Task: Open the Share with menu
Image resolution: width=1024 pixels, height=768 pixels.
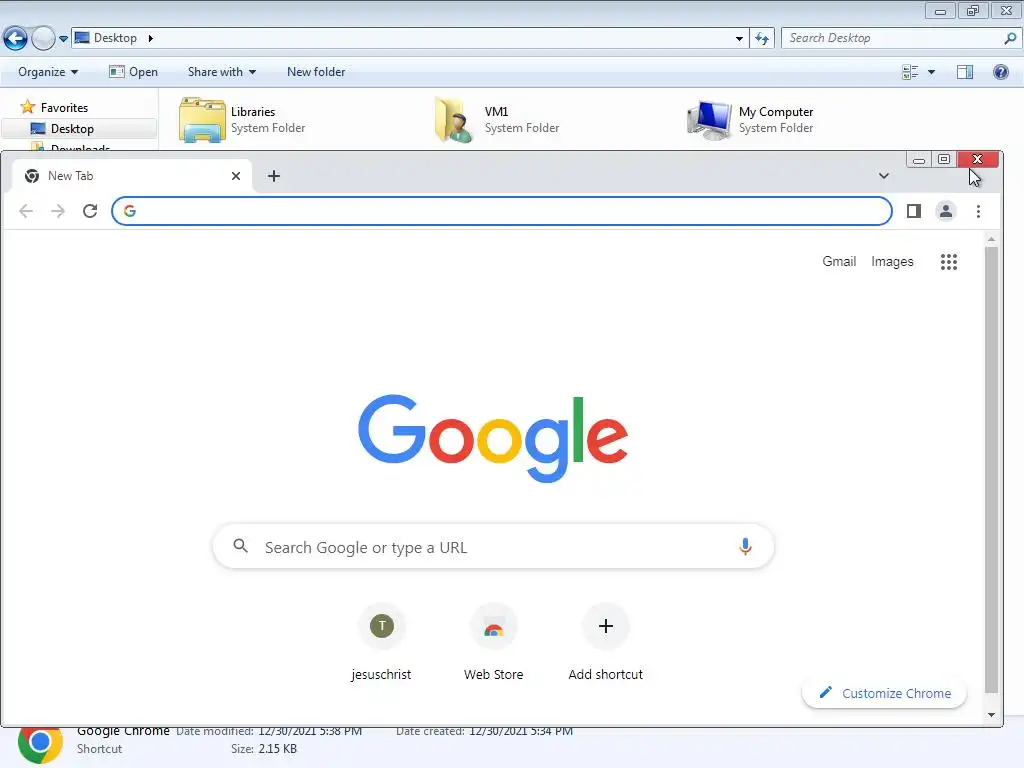Action: [x=221, y=72]
